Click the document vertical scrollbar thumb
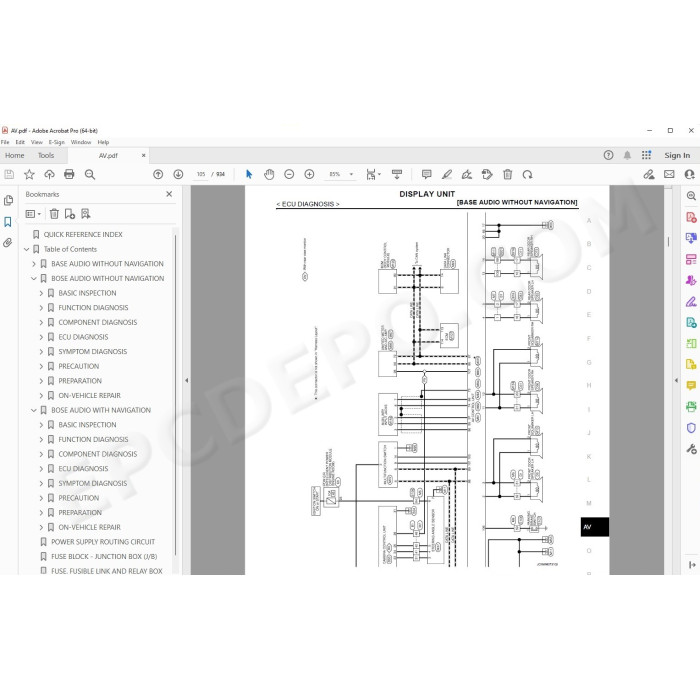This screenshot has height=700, width=700. (x=668, y=242)
